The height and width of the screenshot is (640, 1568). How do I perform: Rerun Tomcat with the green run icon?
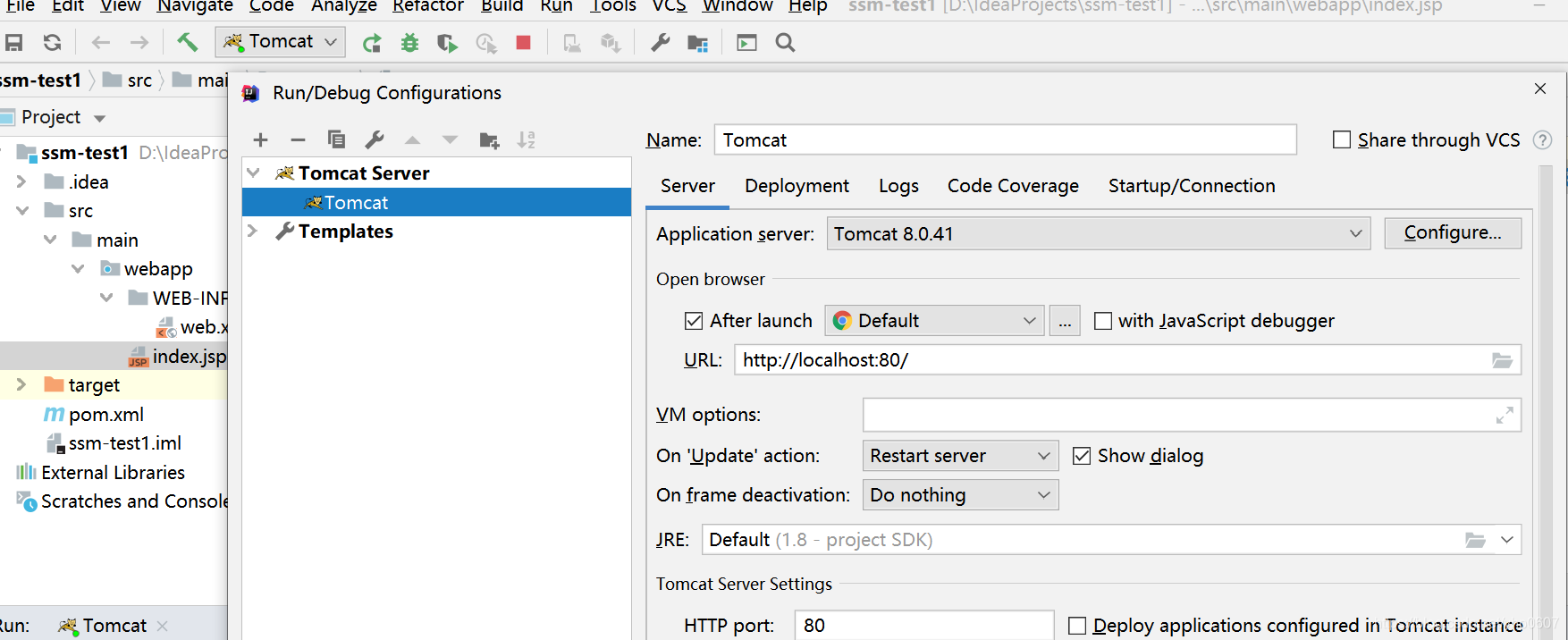point(372,42)
